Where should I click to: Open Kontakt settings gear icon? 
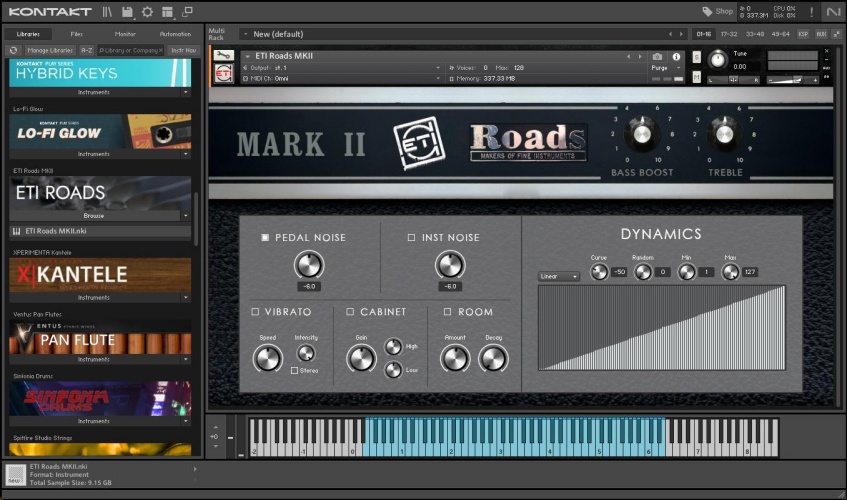(147, 12)
